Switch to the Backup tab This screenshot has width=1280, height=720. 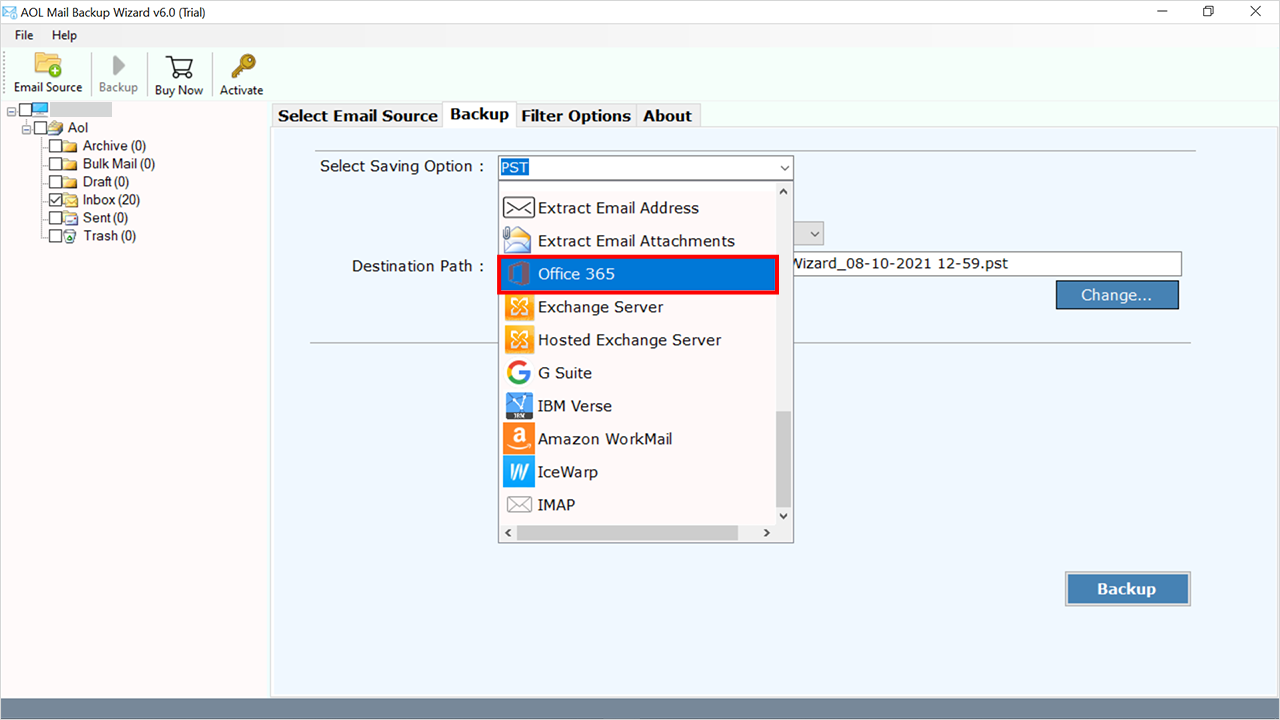coord(479,114)
